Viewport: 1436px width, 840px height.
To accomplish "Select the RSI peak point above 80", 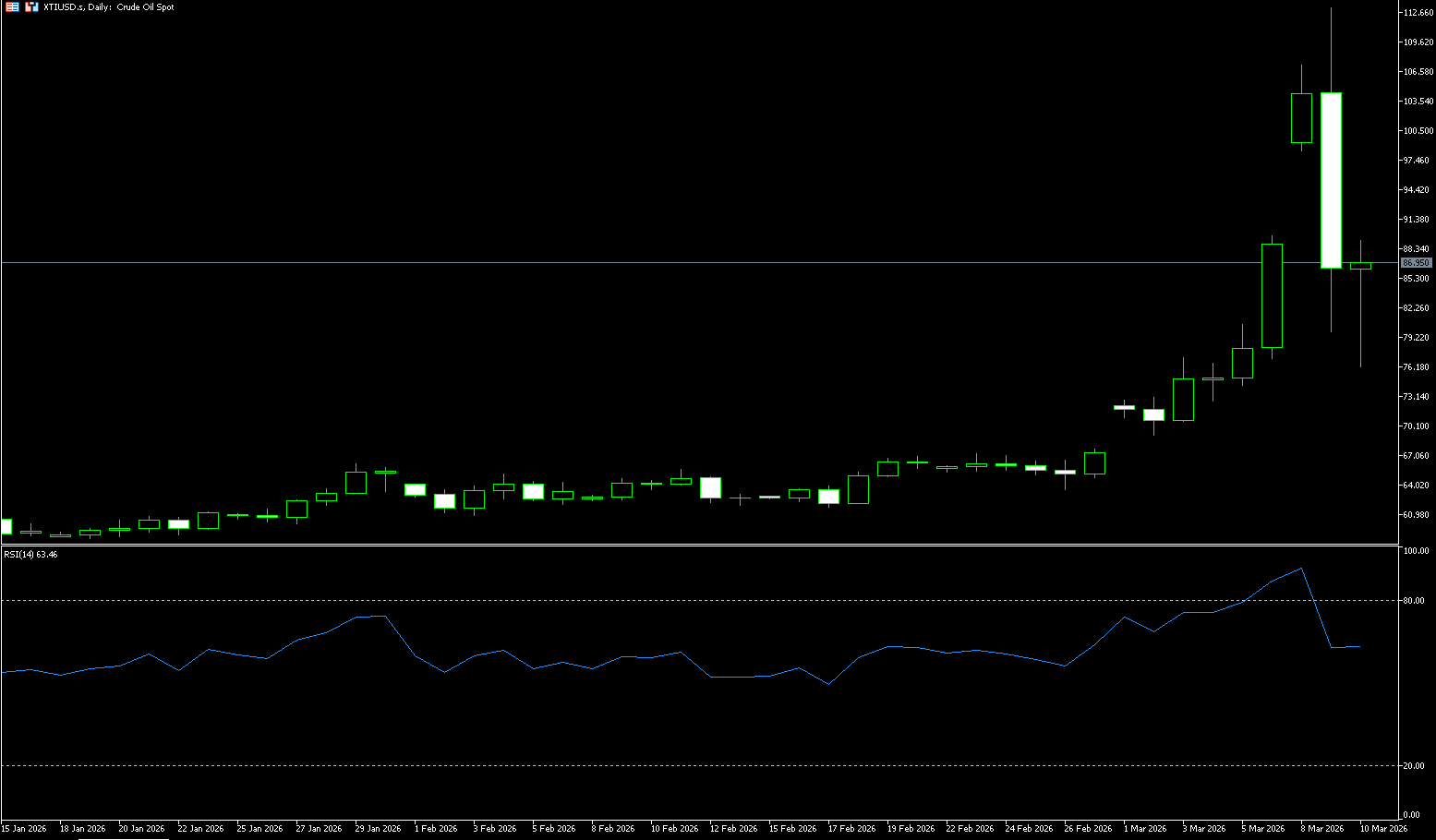I will [x=1301, y=569].
